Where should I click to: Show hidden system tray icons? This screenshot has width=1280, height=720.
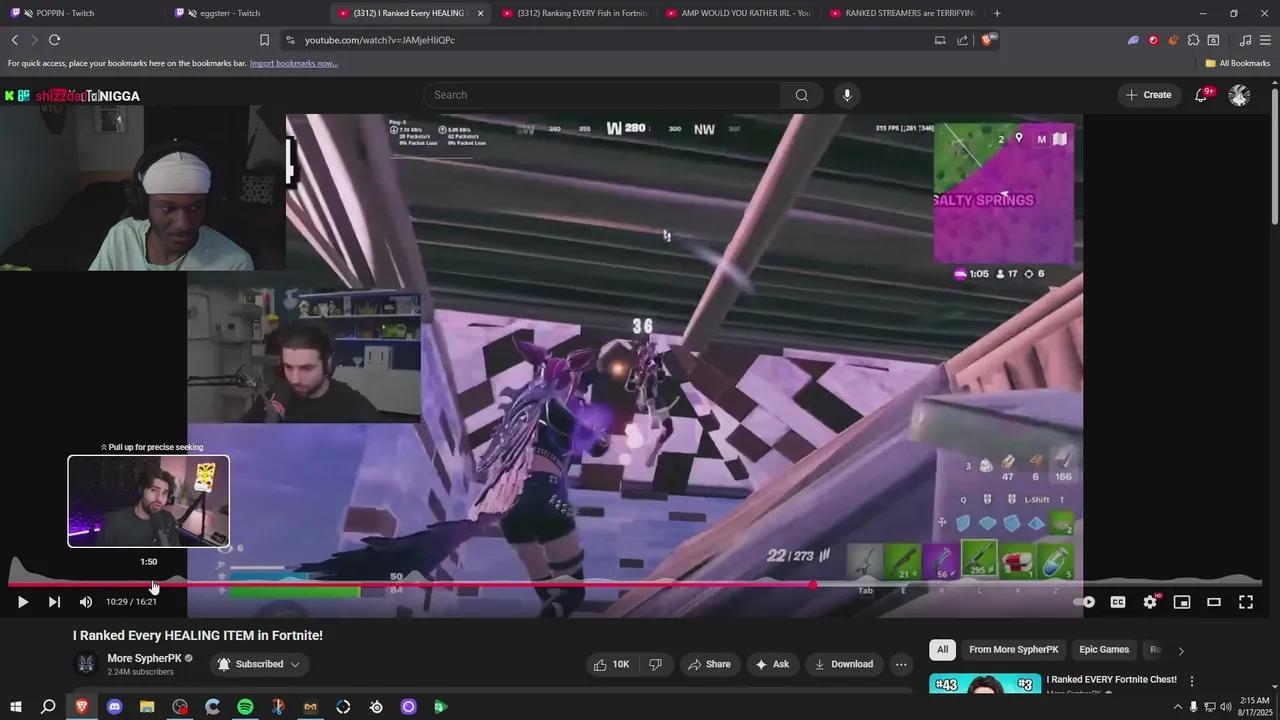tap(1176, 707)
